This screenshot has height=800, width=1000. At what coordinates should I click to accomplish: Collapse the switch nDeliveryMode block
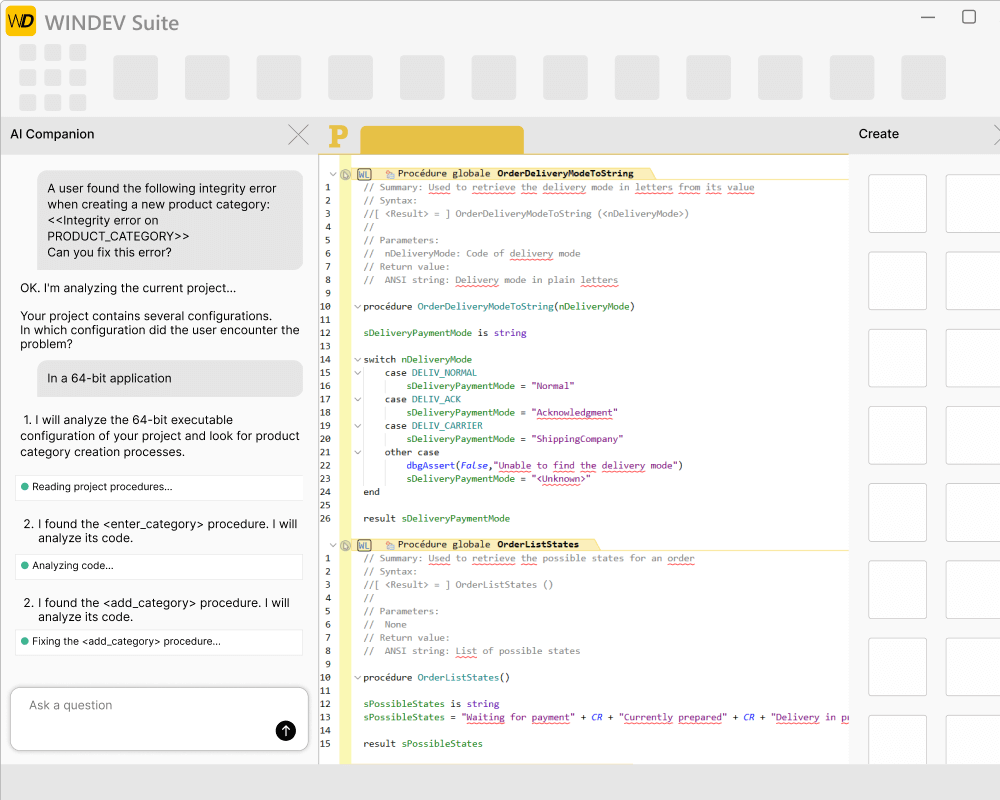tap(357, 359)
